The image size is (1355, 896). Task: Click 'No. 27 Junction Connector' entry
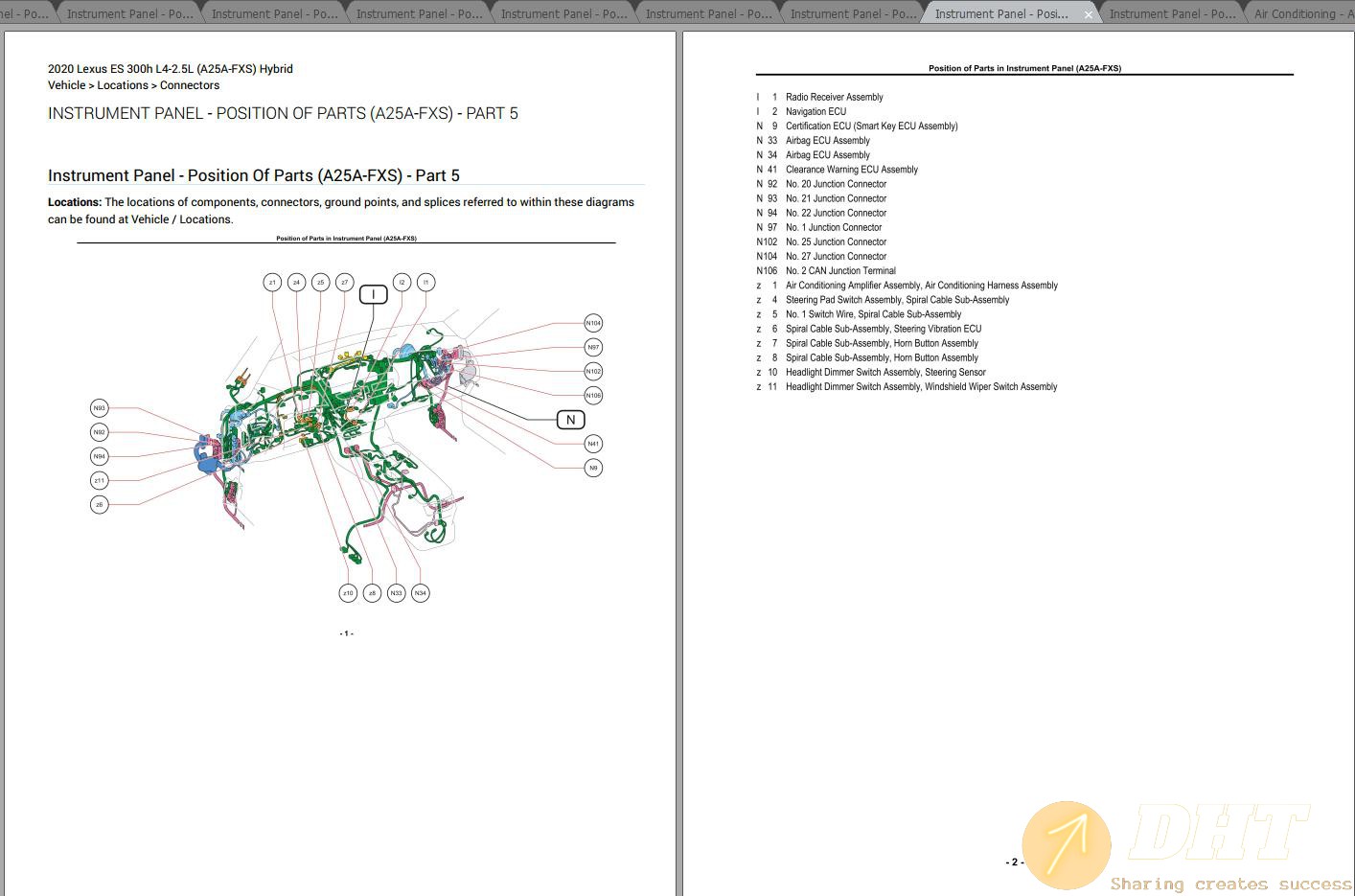click(836, 256)
